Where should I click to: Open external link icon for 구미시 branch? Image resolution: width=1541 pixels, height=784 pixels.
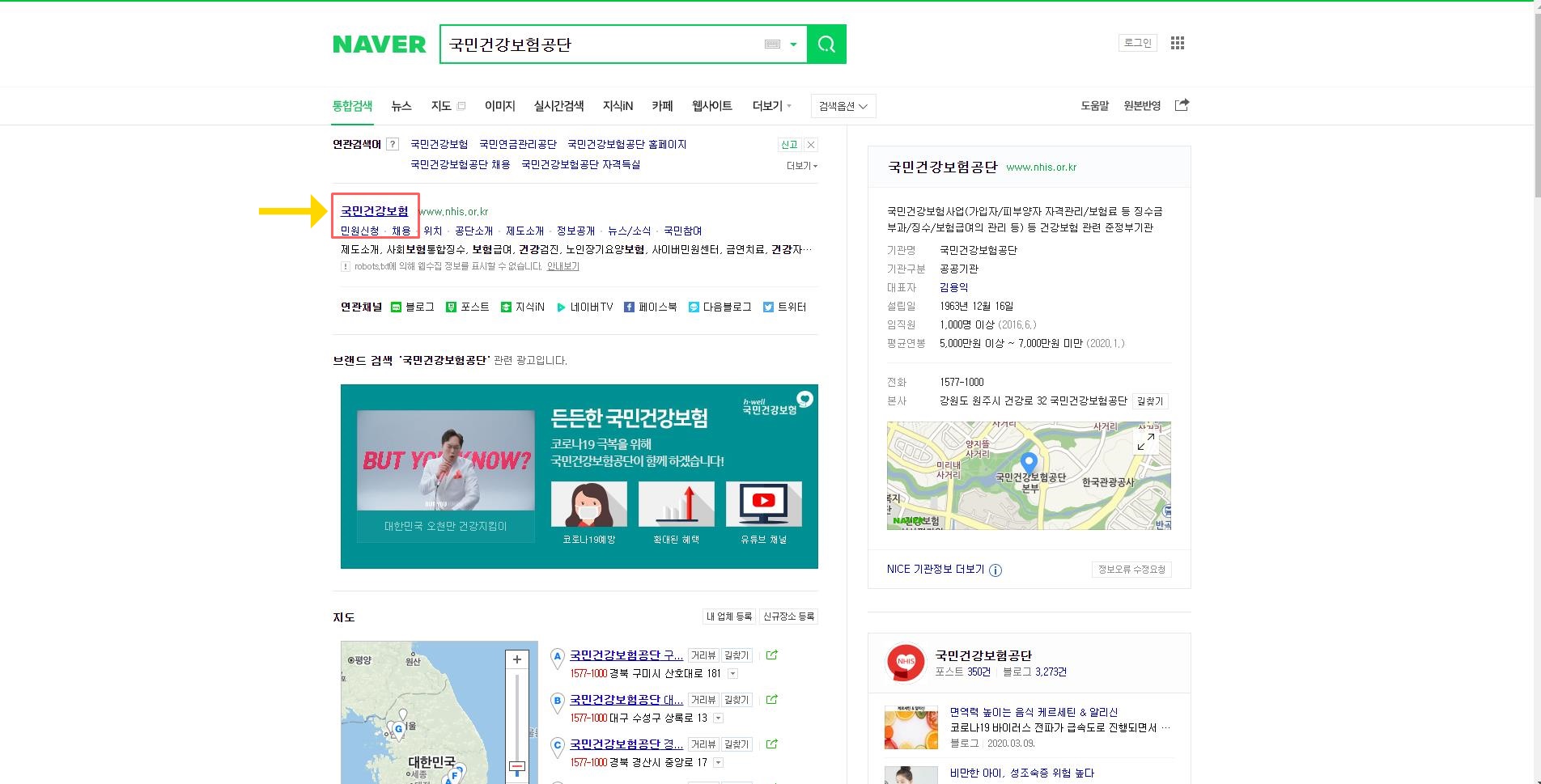[772, 655]
